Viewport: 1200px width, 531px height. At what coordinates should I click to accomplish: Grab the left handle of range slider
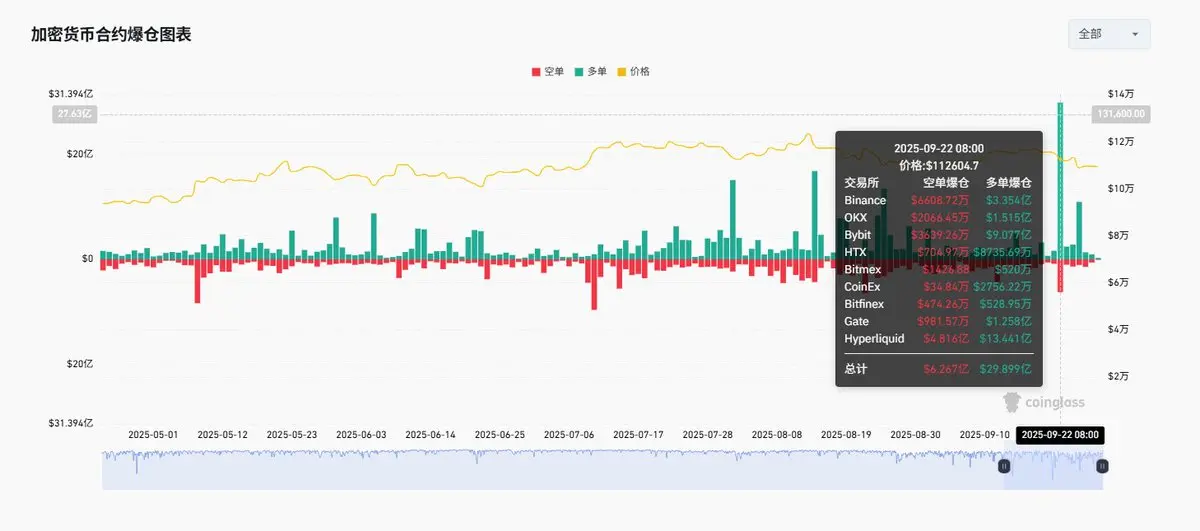[x=1004, y=466]
